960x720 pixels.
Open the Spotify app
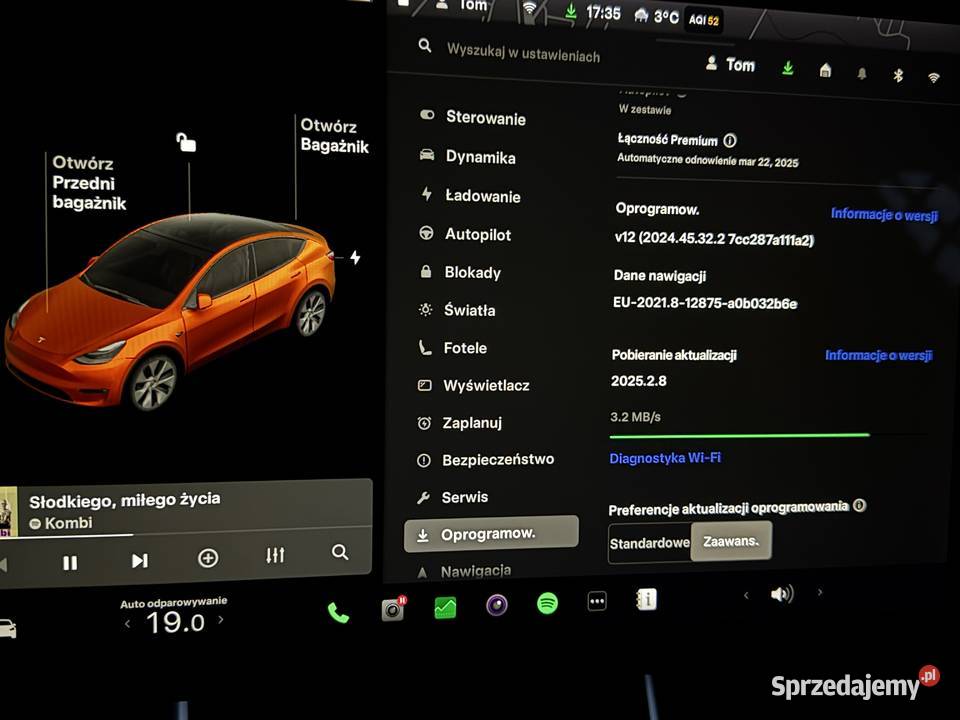coord(547,604)
